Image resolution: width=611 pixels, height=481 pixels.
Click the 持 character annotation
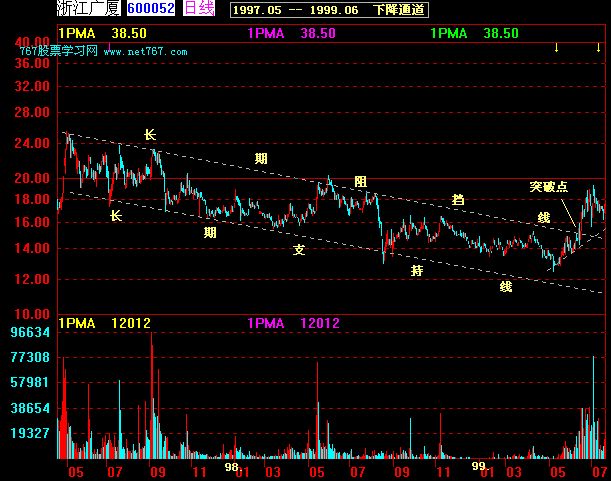coord(417,270)
